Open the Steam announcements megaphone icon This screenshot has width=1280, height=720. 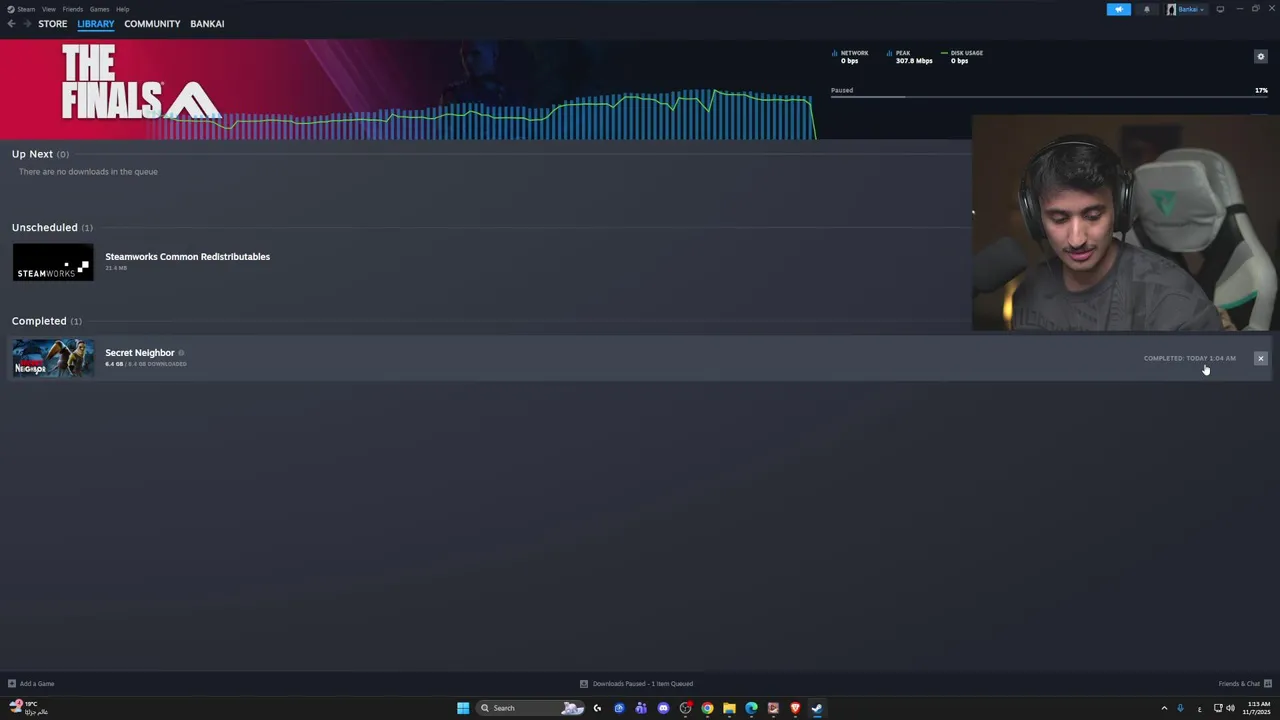1118,9
